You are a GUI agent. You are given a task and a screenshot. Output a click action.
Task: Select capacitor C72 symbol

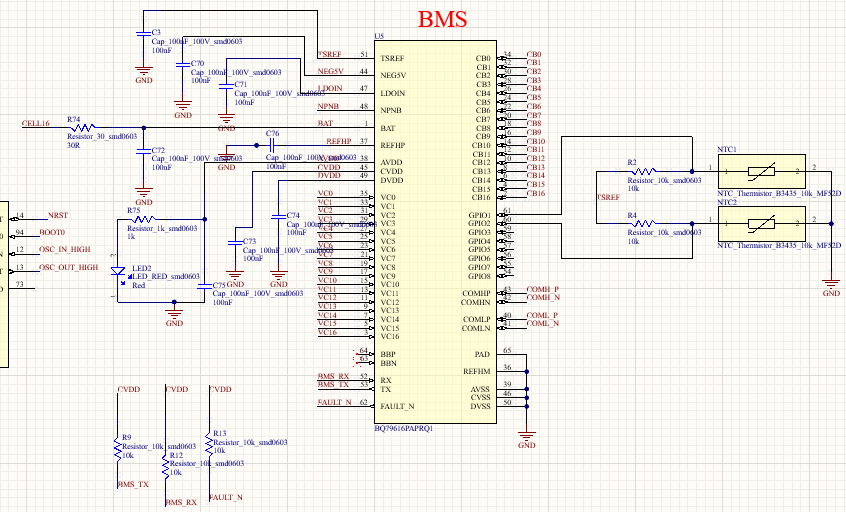point(143,152)
